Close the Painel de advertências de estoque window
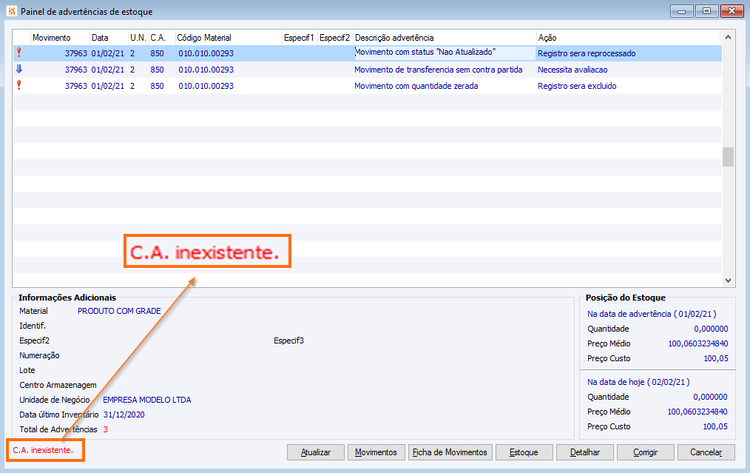 point(732,11)
